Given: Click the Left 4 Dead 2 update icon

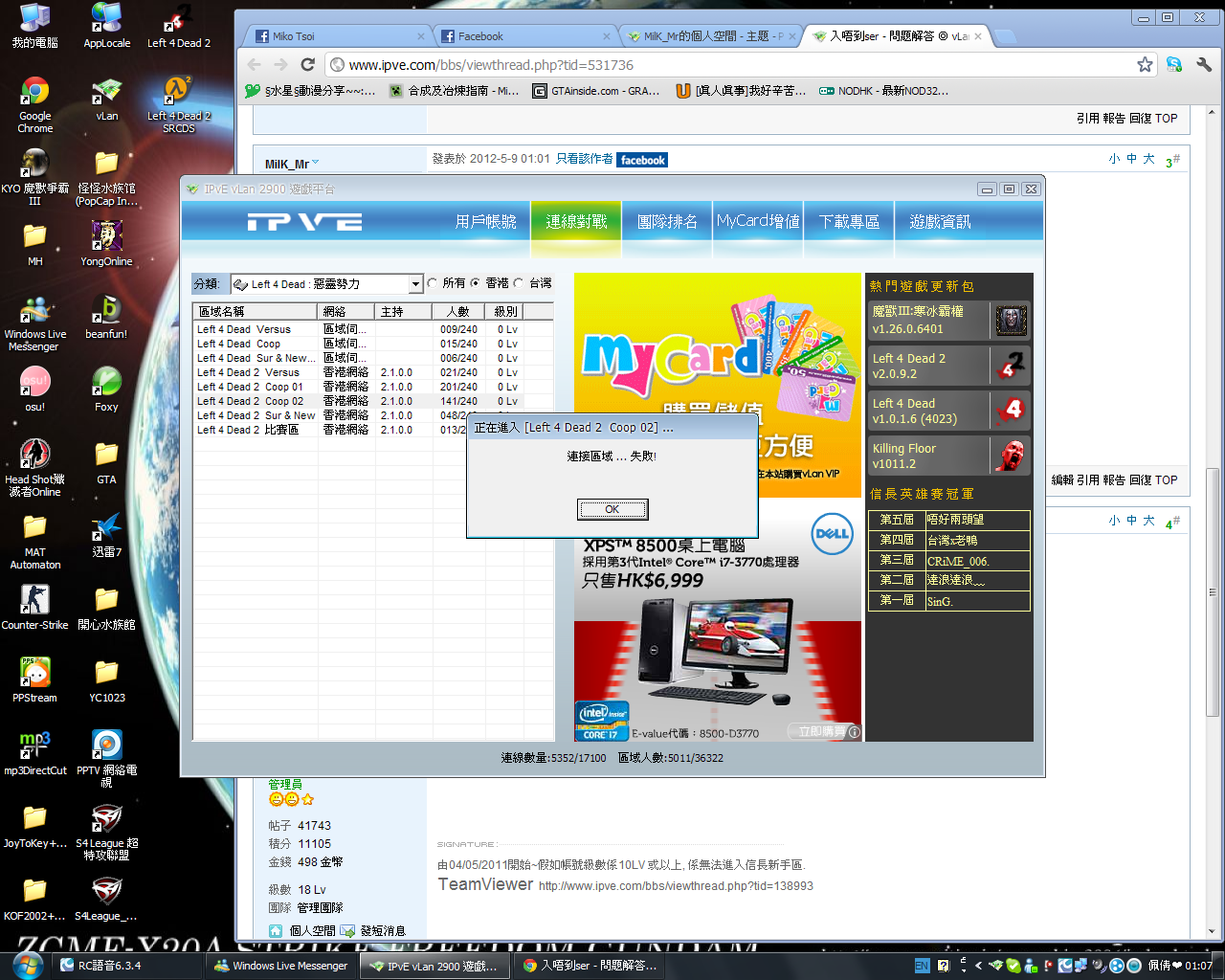Looking at the screenshot, I should point(1011,366).
